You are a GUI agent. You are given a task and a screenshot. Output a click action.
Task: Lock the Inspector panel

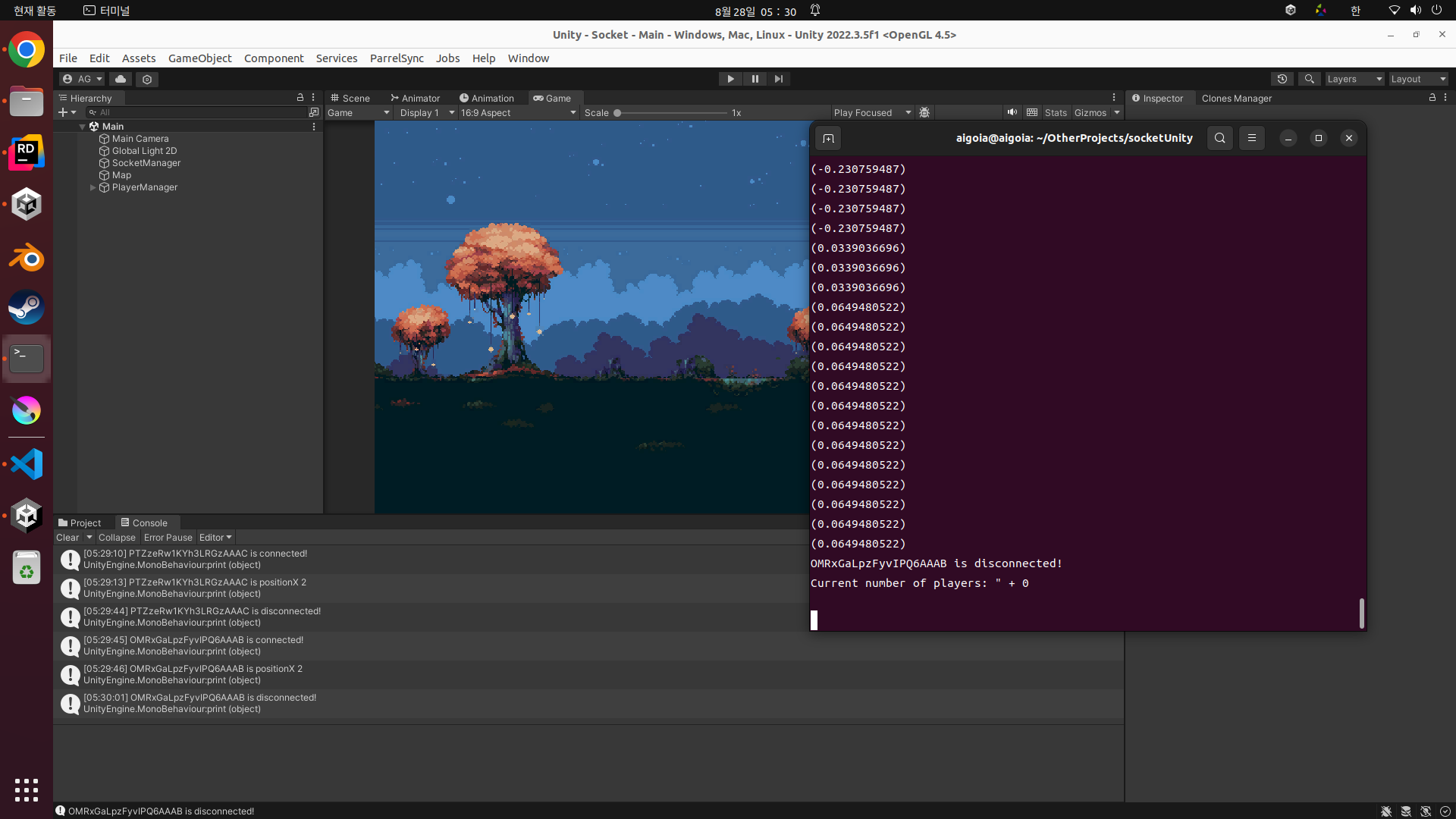[x=1432, y=98]
